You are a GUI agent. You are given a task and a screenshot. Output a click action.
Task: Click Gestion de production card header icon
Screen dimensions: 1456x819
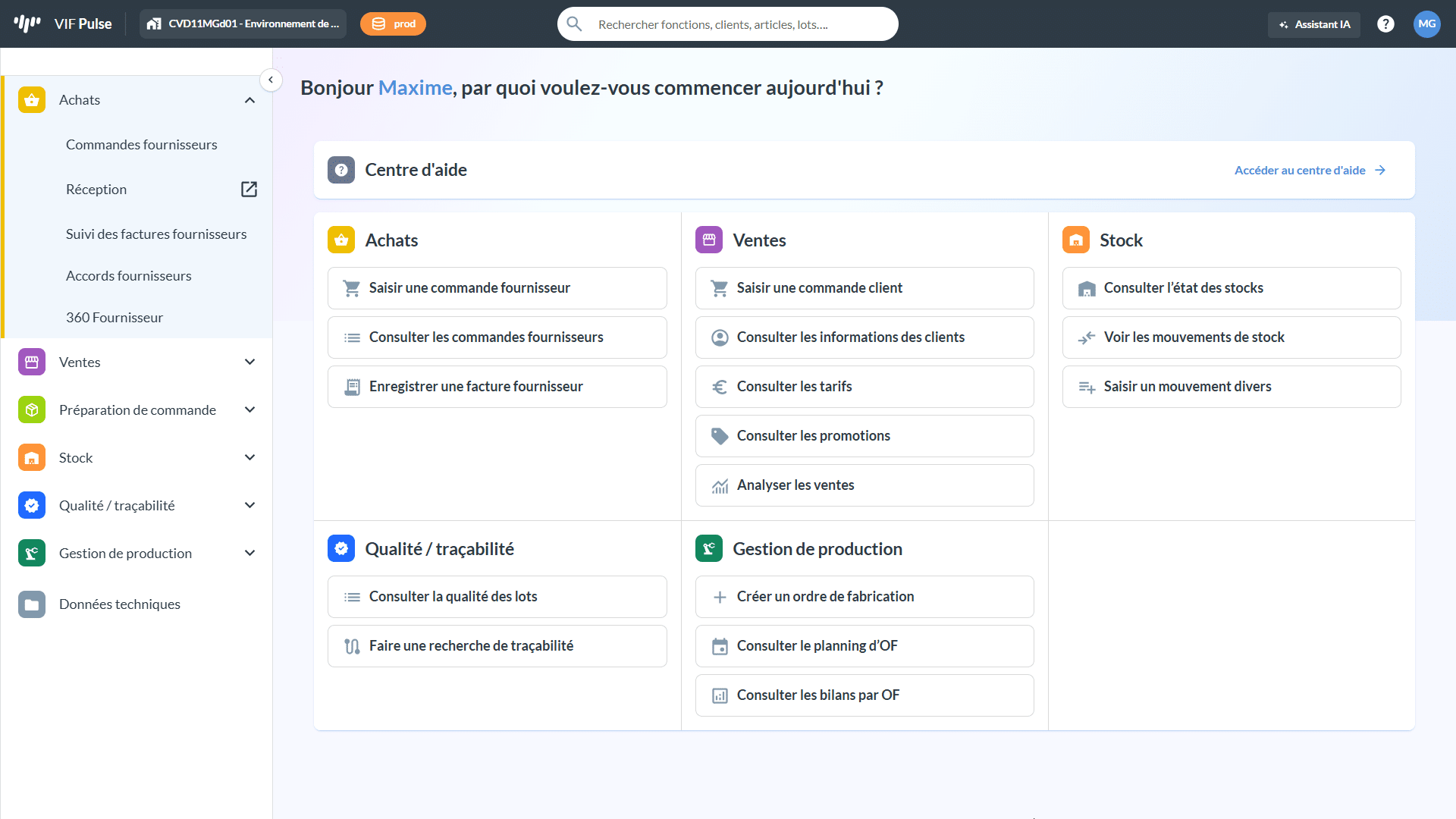point(709,548)
